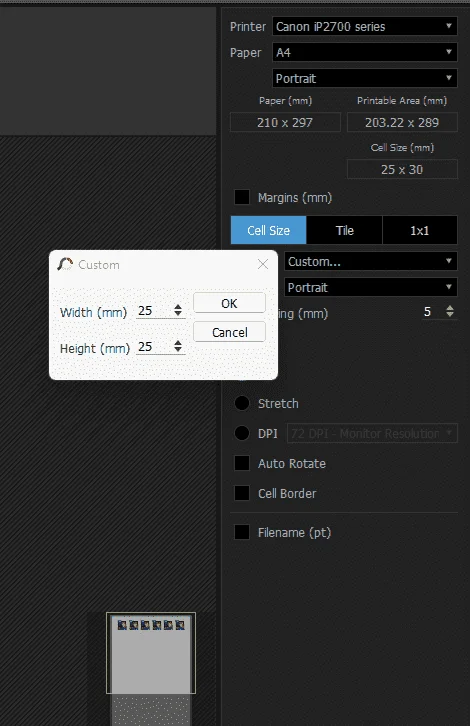Enable the Filename (pt) checkbox
The image size is (470, 726).
click(242, 532)
